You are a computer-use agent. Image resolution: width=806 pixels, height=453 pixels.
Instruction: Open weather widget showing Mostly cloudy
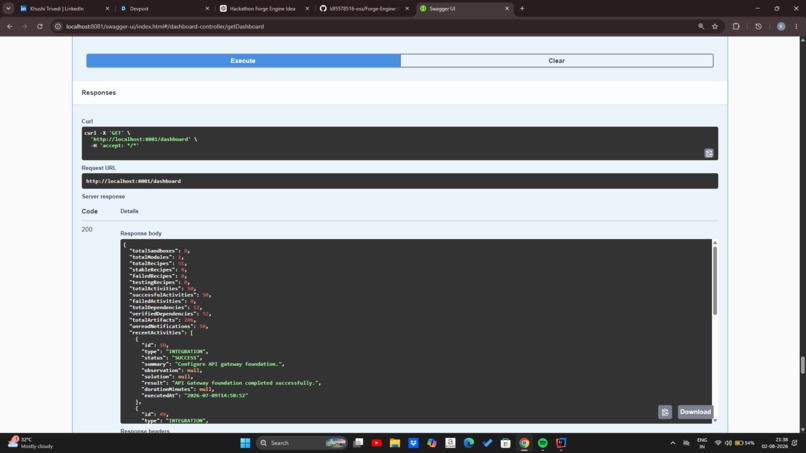pyautogui.click(x=31, y=443)
